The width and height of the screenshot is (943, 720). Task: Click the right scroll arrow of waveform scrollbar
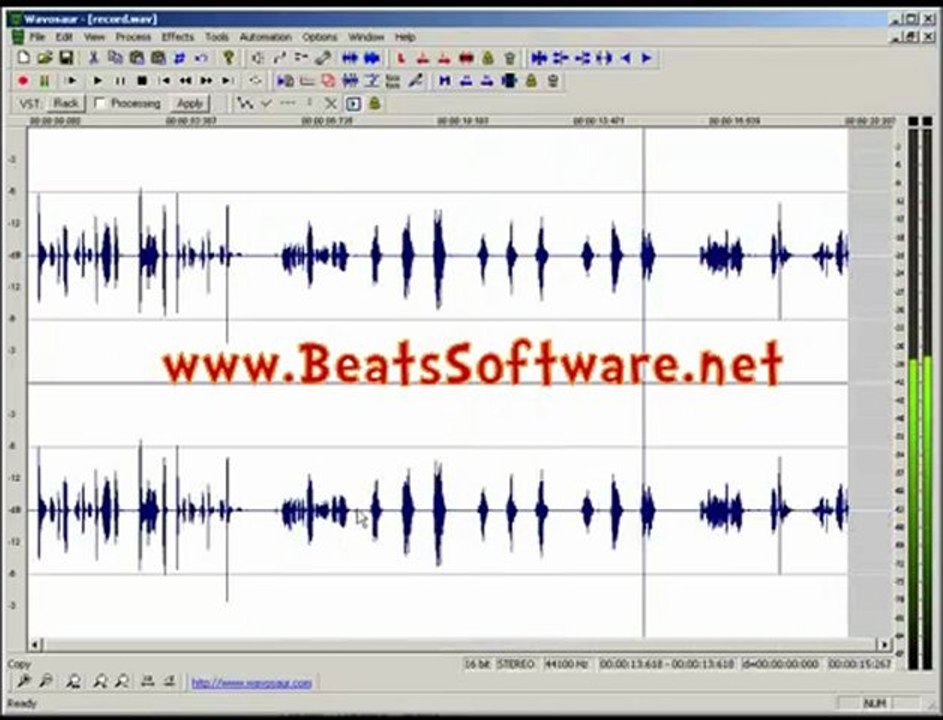pyautogui.click(x=884, y=645)
